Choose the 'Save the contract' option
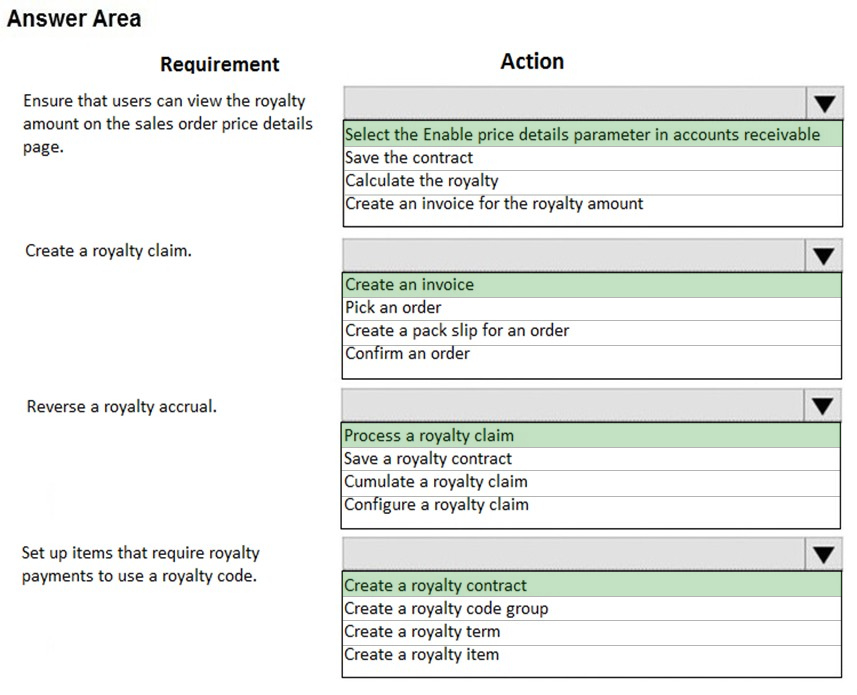Screen dimensions: 857x695 point(593,158)
